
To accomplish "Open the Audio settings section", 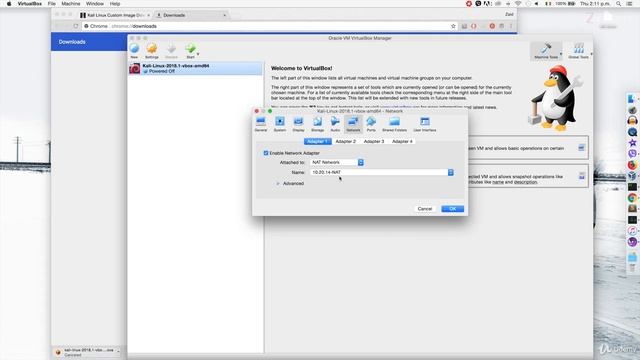I will click(x=335, y=124).
